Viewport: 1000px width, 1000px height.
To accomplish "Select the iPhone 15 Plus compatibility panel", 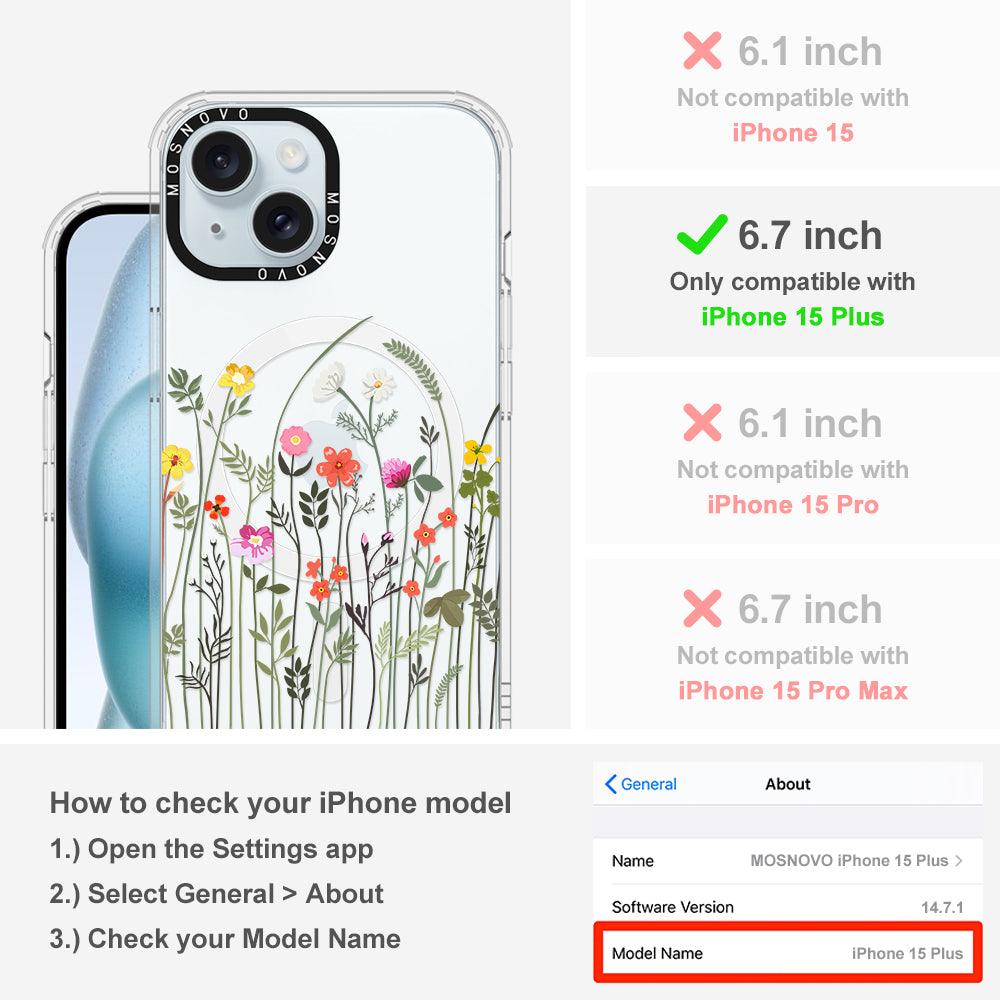I will [x=792, y=272].
